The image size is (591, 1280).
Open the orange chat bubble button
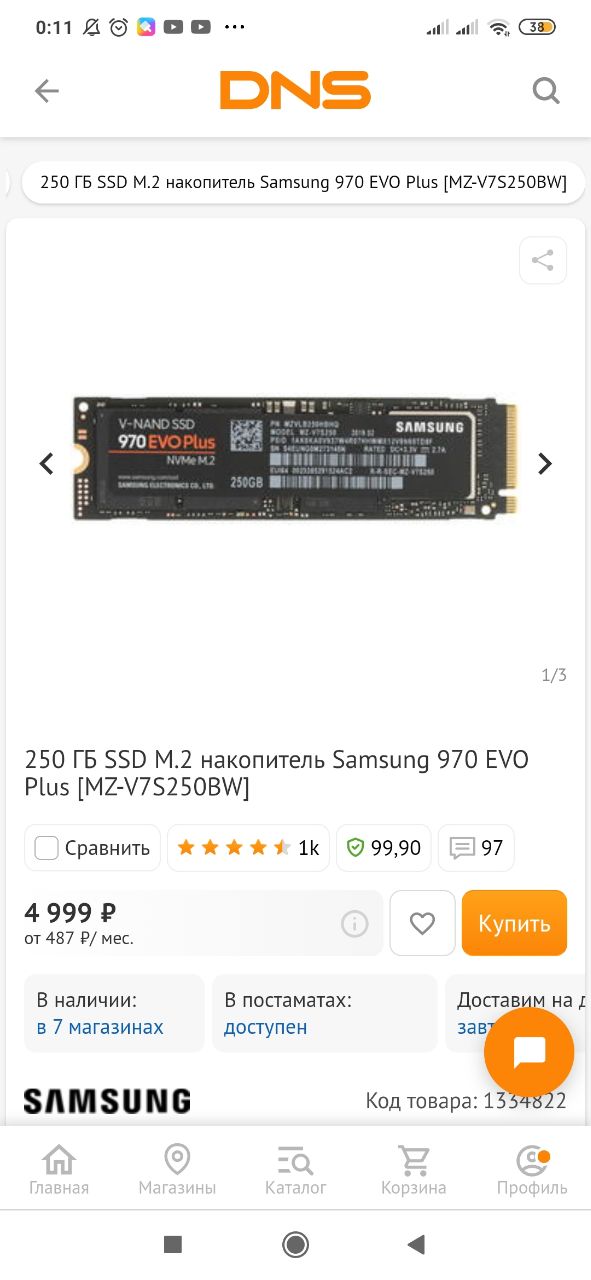[x=529, y=1052]
